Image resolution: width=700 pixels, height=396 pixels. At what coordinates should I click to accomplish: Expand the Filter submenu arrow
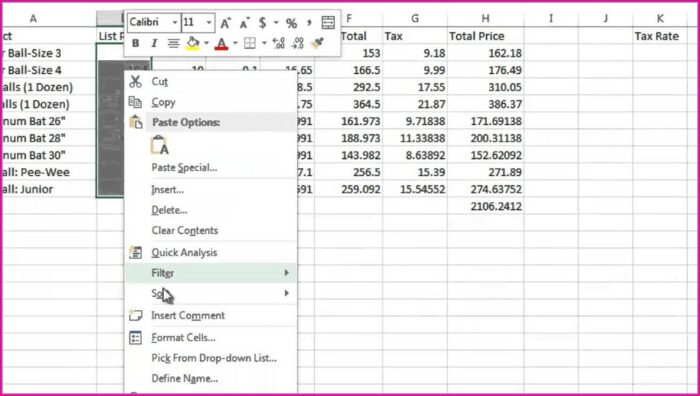click(287, 273)
